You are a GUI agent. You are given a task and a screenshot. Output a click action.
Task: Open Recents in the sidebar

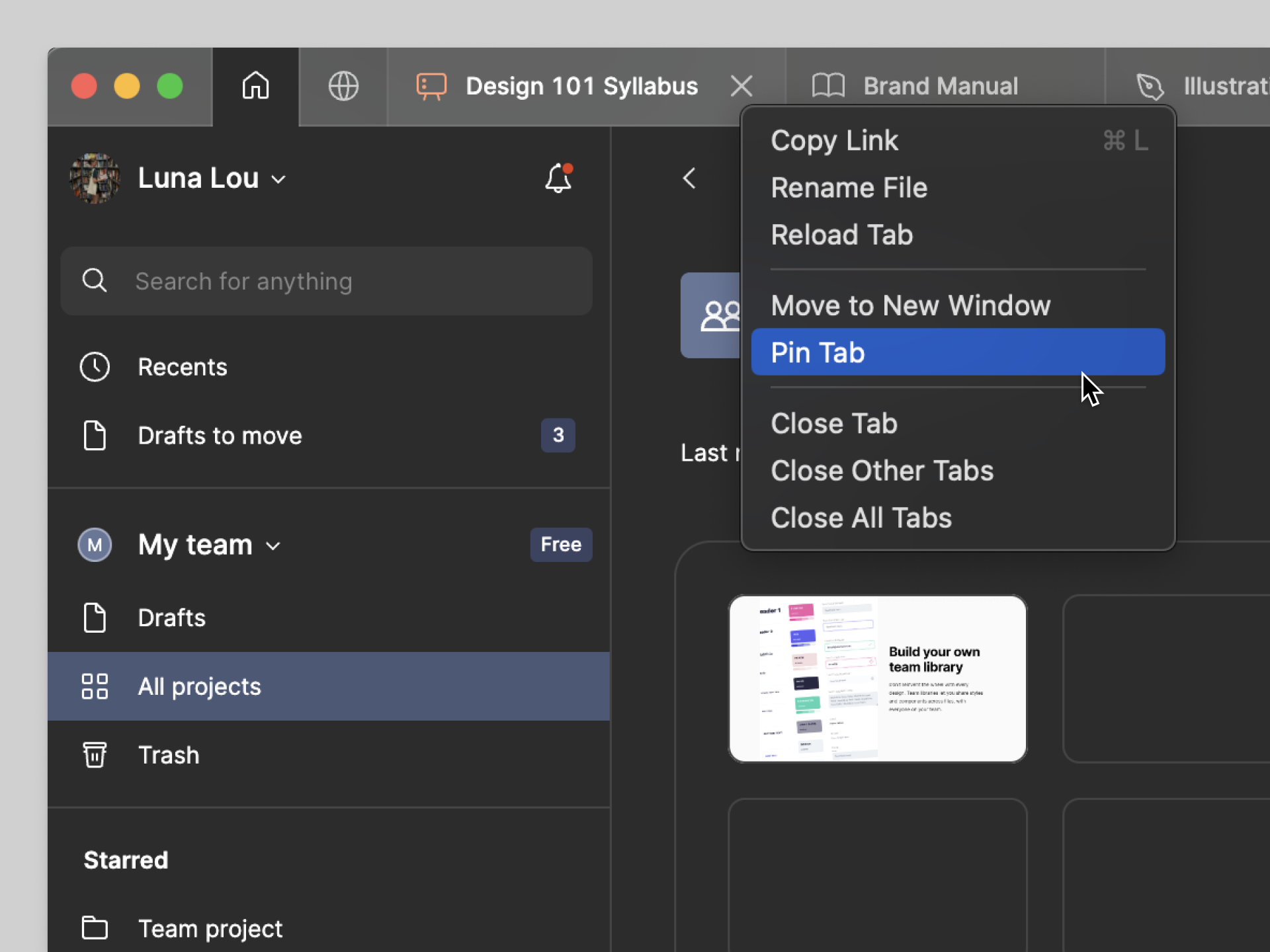click(x=182, y=367)
